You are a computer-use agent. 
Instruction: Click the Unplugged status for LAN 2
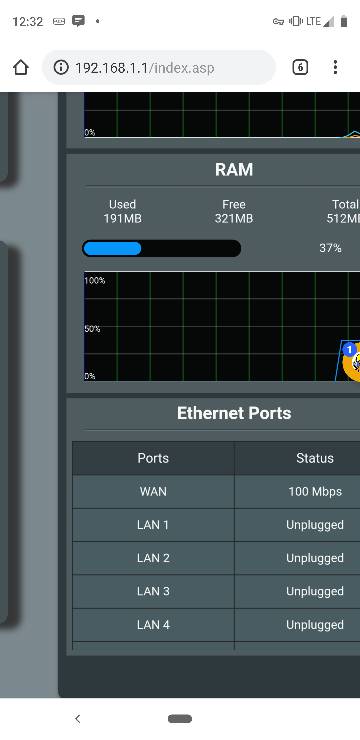pyautogui.click(x=315, y=558)
